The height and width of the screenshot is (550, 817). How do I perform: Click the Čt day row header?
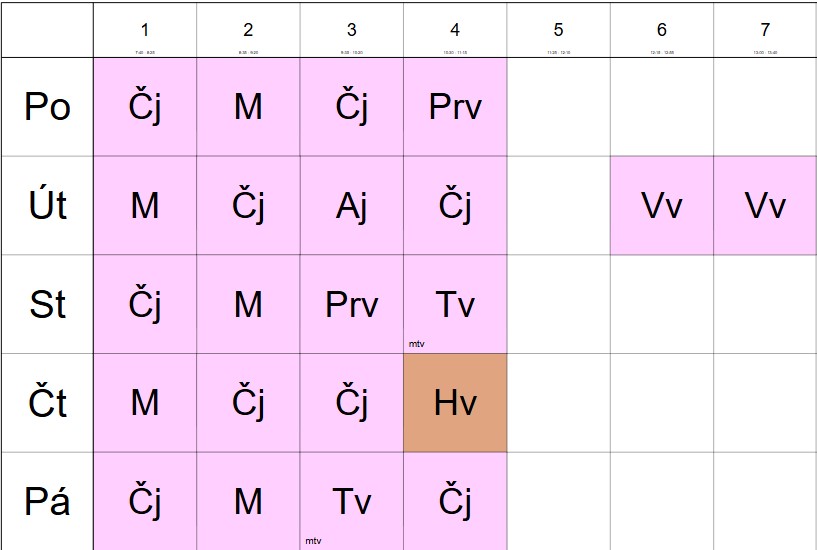47,403
